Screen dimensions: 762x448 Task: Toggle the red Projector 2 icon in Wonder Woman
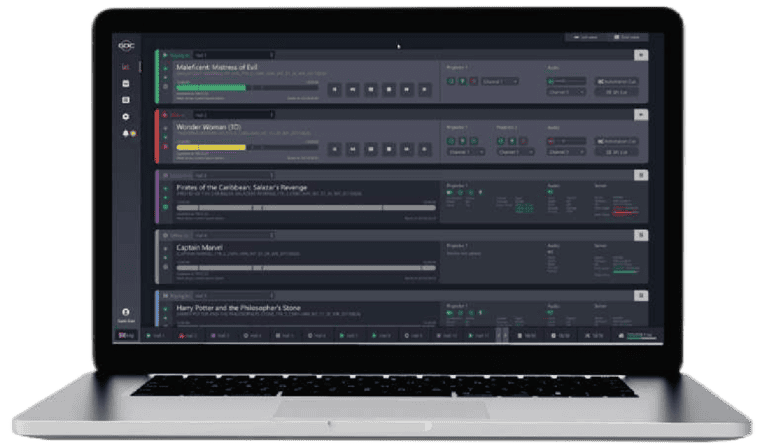(523, 141)
